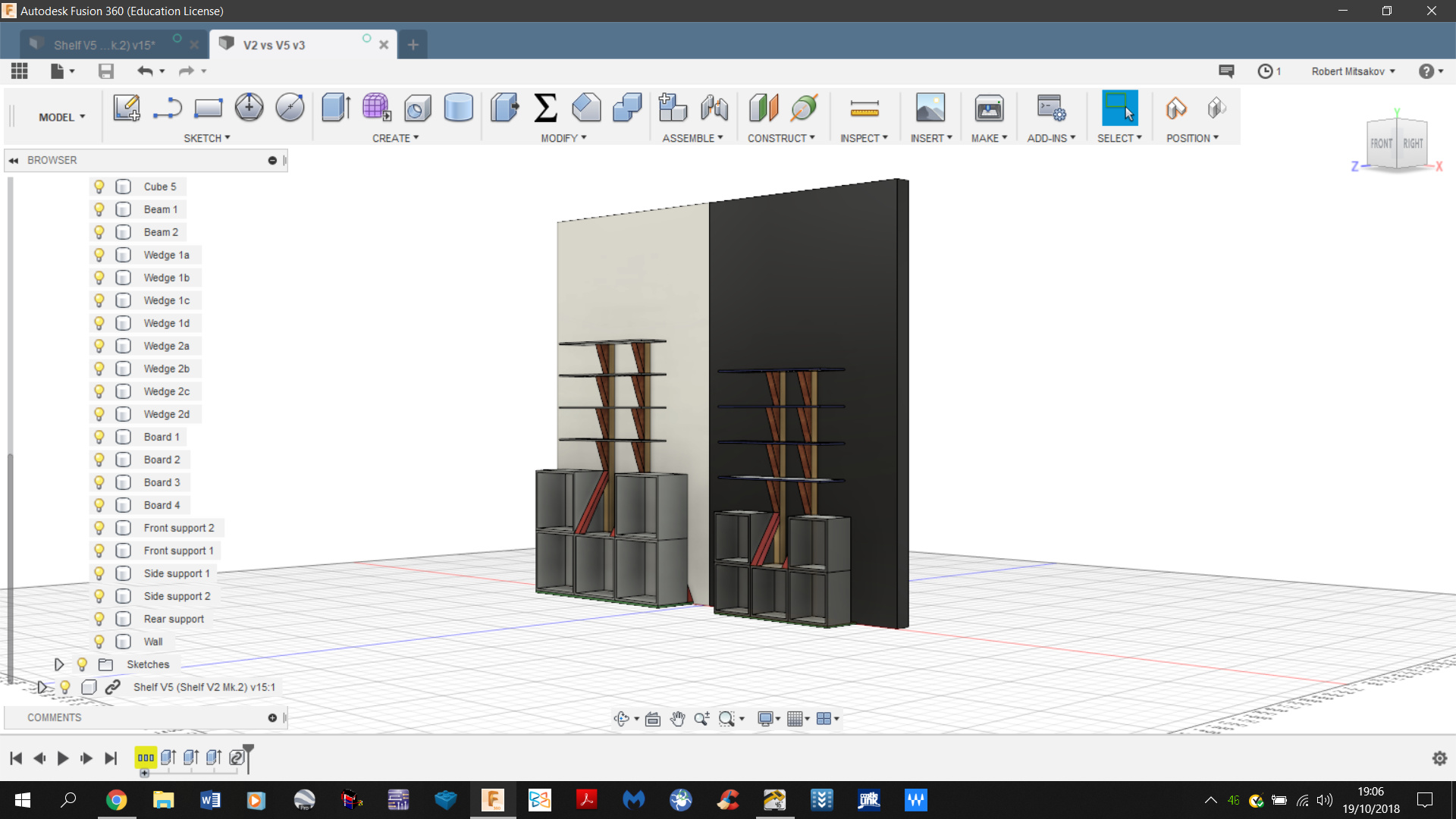Open the Data Panel grid icon
1456x819 pixels.
tap(20, 71)
